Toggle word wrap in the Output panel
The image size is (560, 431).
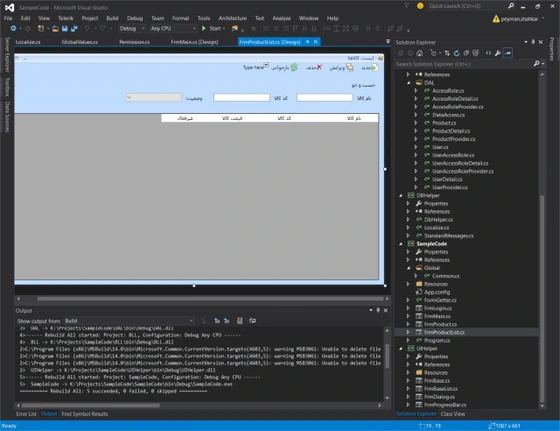tap(252, 321)
